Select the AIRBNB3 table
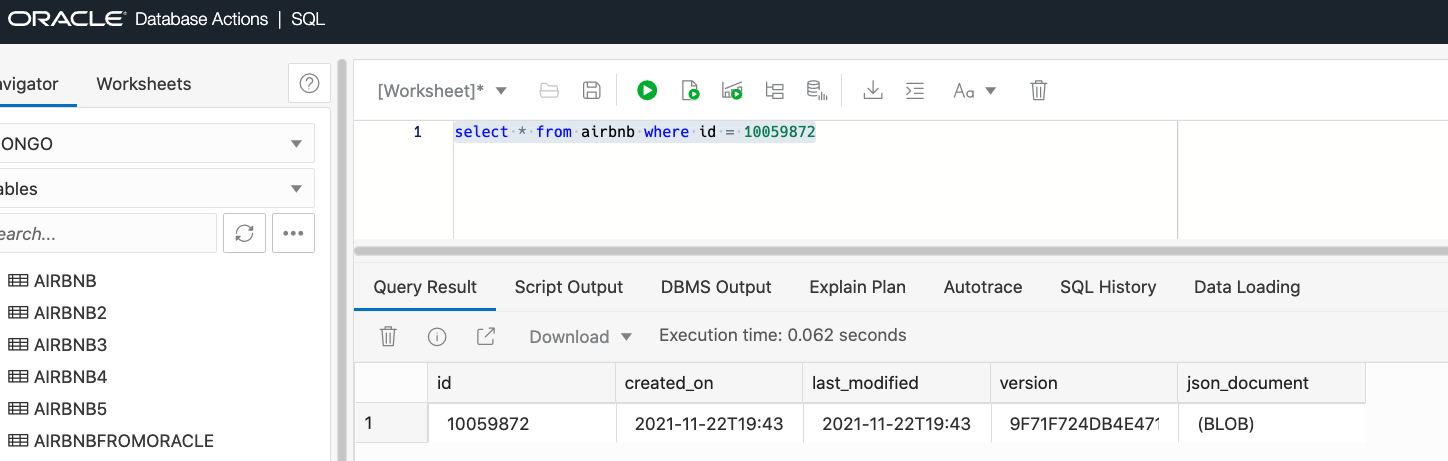The width and height of the screenshot is (1448, 461). point(70,345)
